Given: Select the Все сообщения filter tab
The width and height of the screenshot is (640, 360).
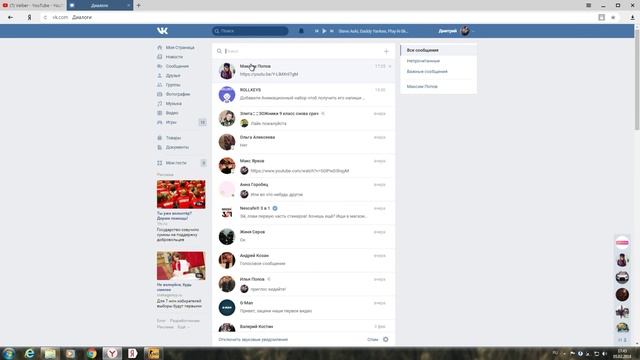Looking at the screenshot, I should tap(438, 50).
